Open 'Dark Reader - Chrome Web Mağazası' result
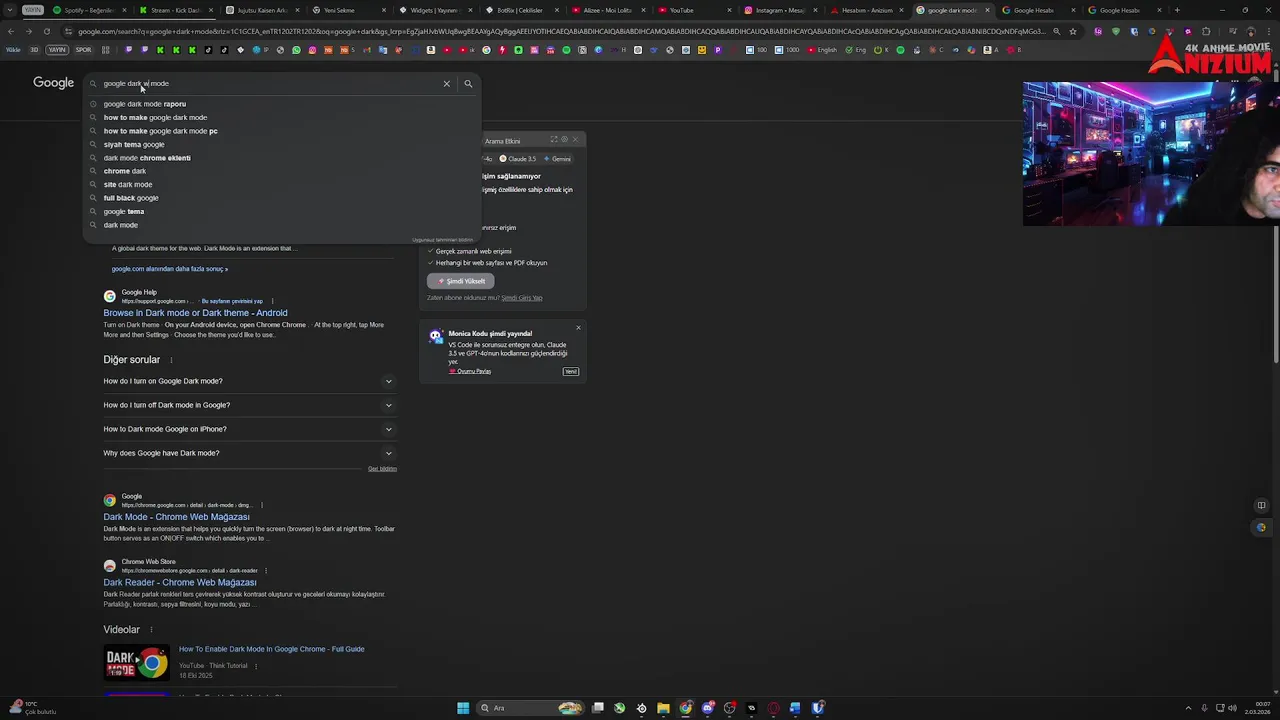The height and width of the screenshot is (720, 1280). pyautogui.click(x=180, y=582)
